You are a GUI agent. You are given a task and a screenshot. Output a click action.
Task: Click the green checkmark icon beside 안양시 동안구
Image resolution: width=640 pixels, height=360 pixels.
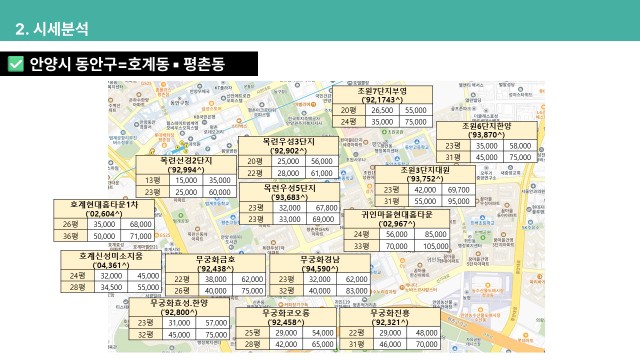[16, 64]
